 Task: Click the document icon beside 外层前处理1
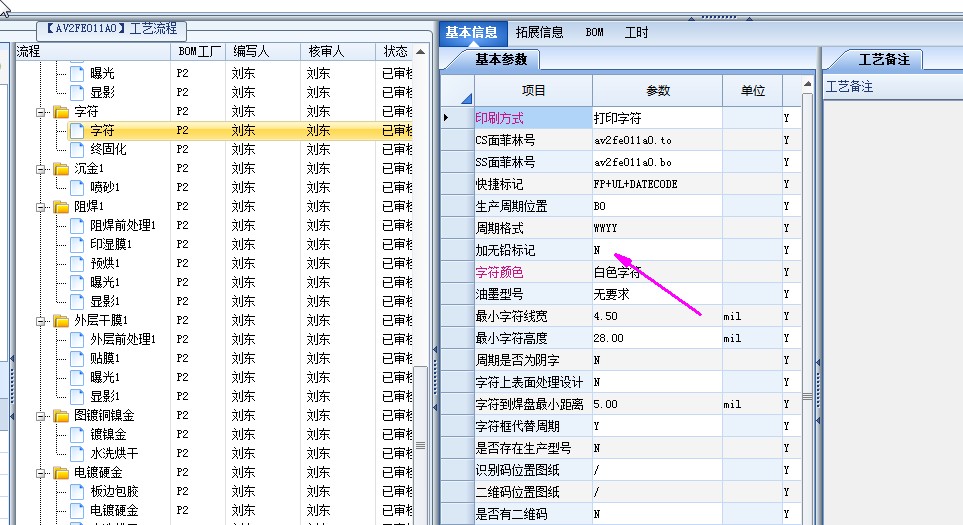click(x=77, y=340)
